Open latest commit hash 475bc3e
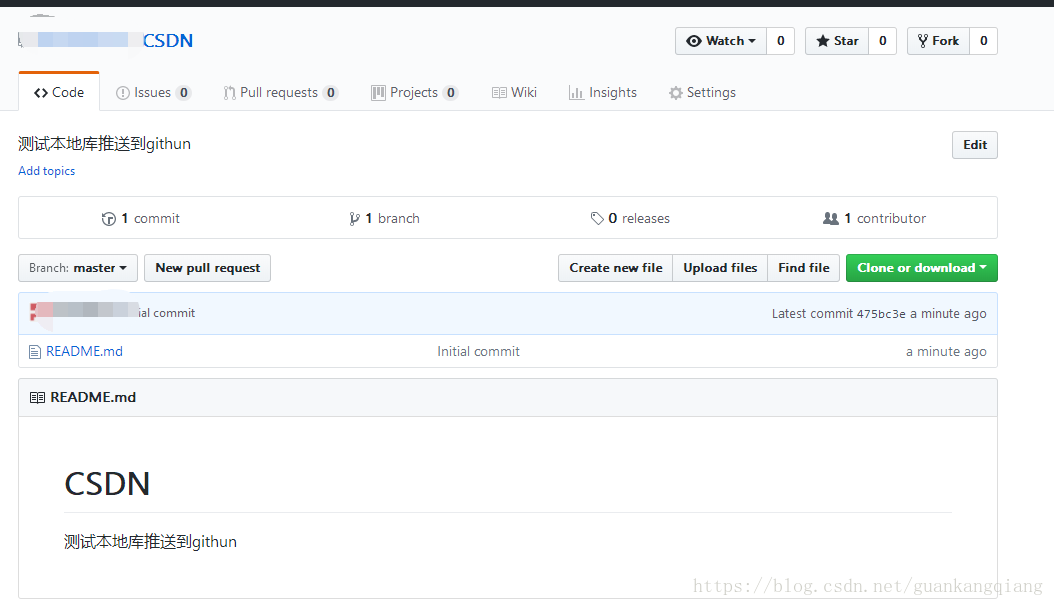 point(881,314)
